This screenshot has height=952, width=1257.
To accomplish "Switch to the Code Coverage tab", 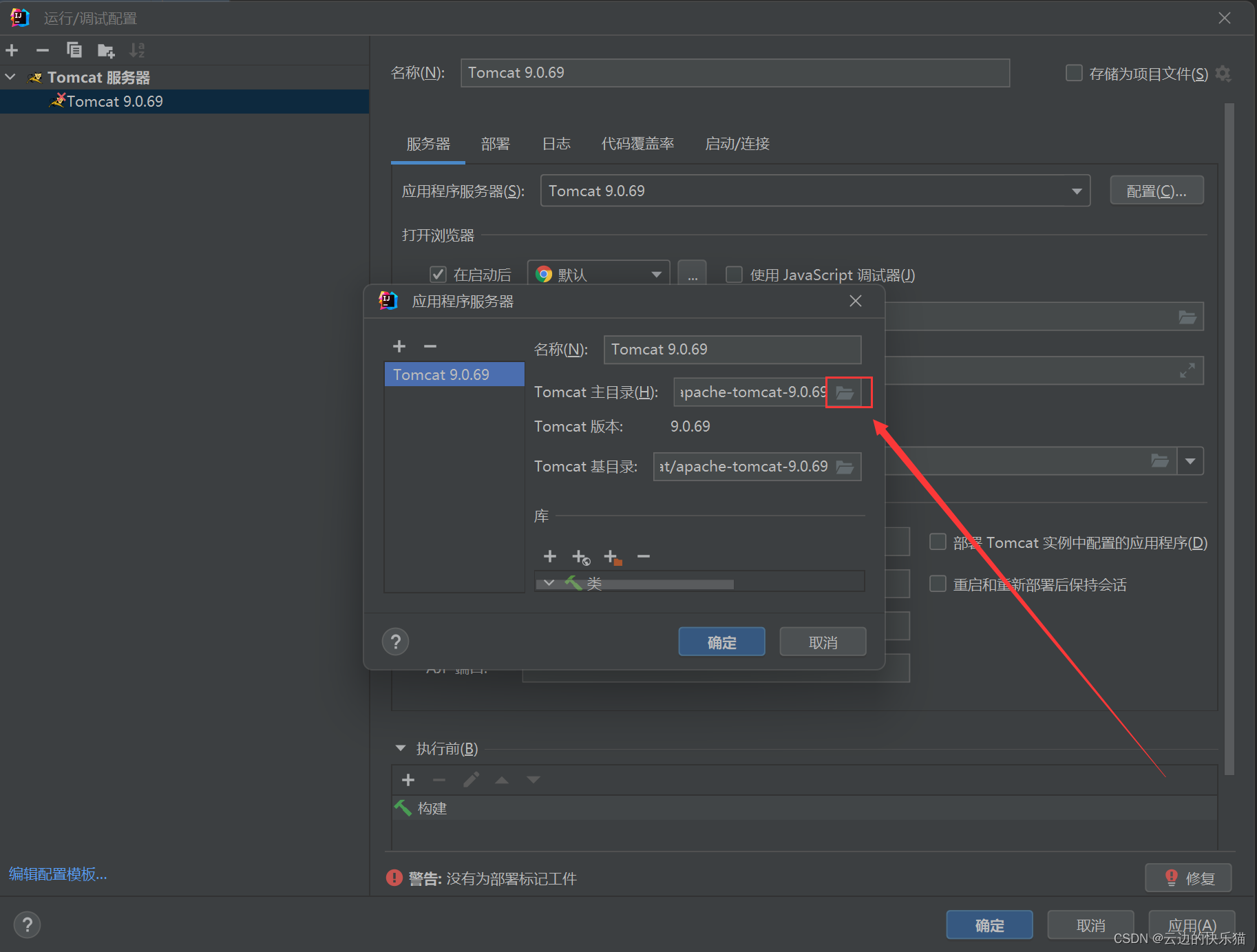I will [x=637, y=144].
